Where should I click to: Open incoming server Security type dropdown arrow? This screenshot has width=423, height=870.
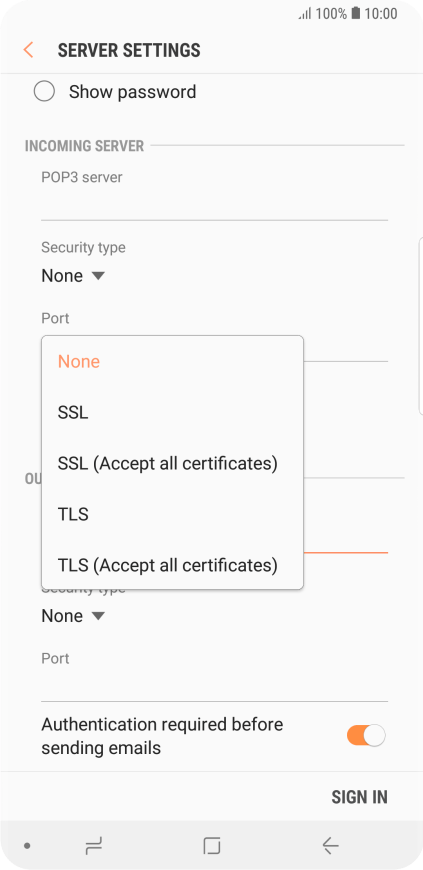(x=98, y=275)
